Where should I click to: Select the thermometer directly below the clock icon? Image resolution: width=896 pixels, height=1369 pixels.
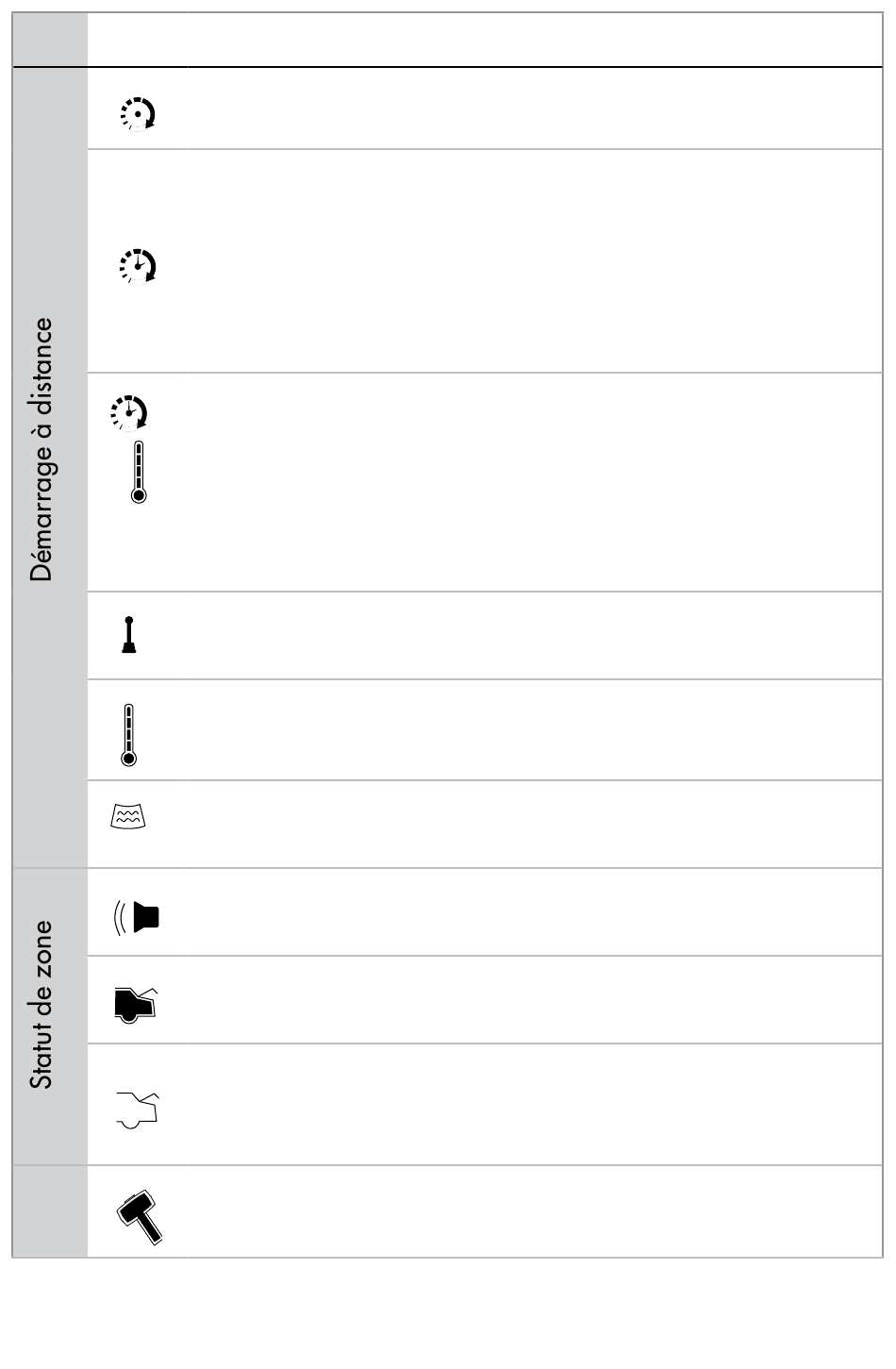pyautogui.click(x=139, y=471)
